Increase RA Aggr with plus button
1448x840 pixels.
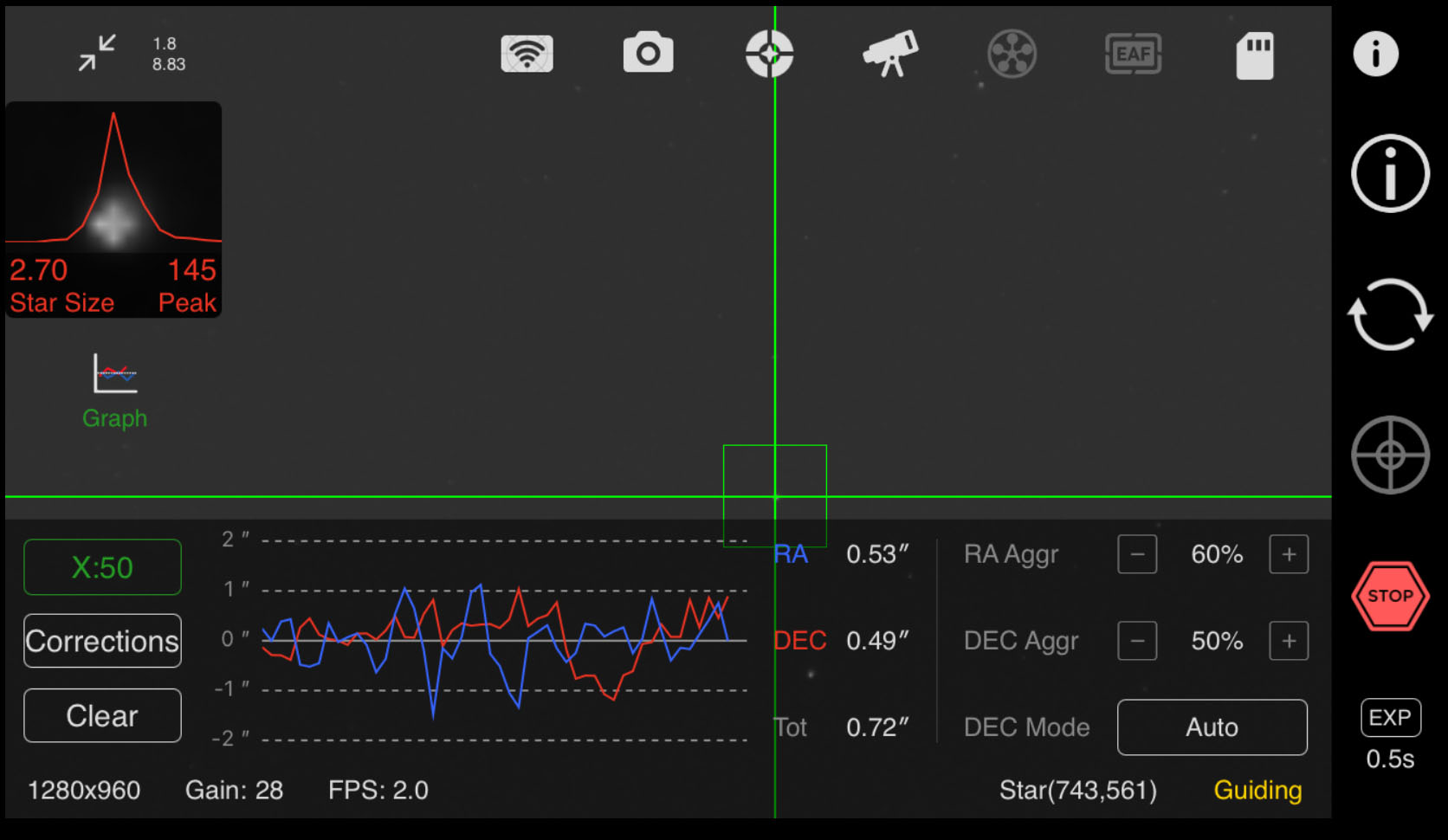point(1289,554)
